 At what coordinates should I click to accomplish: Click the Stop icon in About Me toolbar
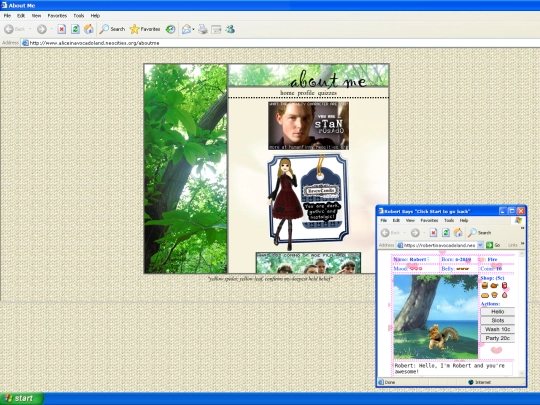pyautogui.click(x=61, y=29)
